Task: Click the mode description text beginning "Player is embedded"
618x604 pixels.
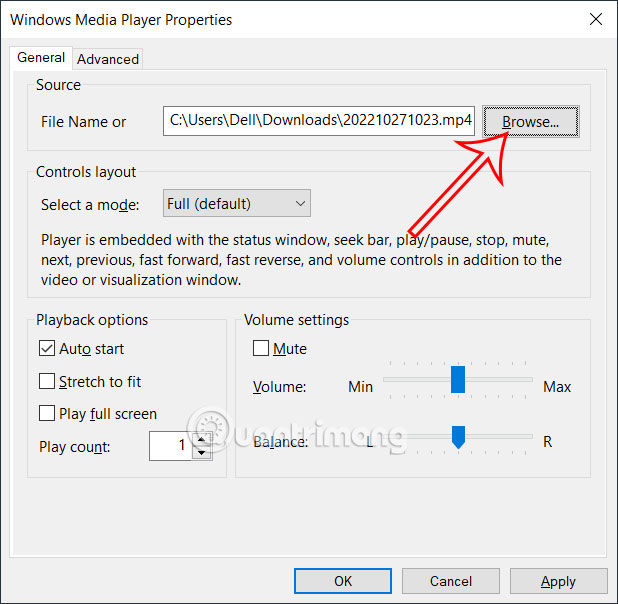Action: pos(301,260)
